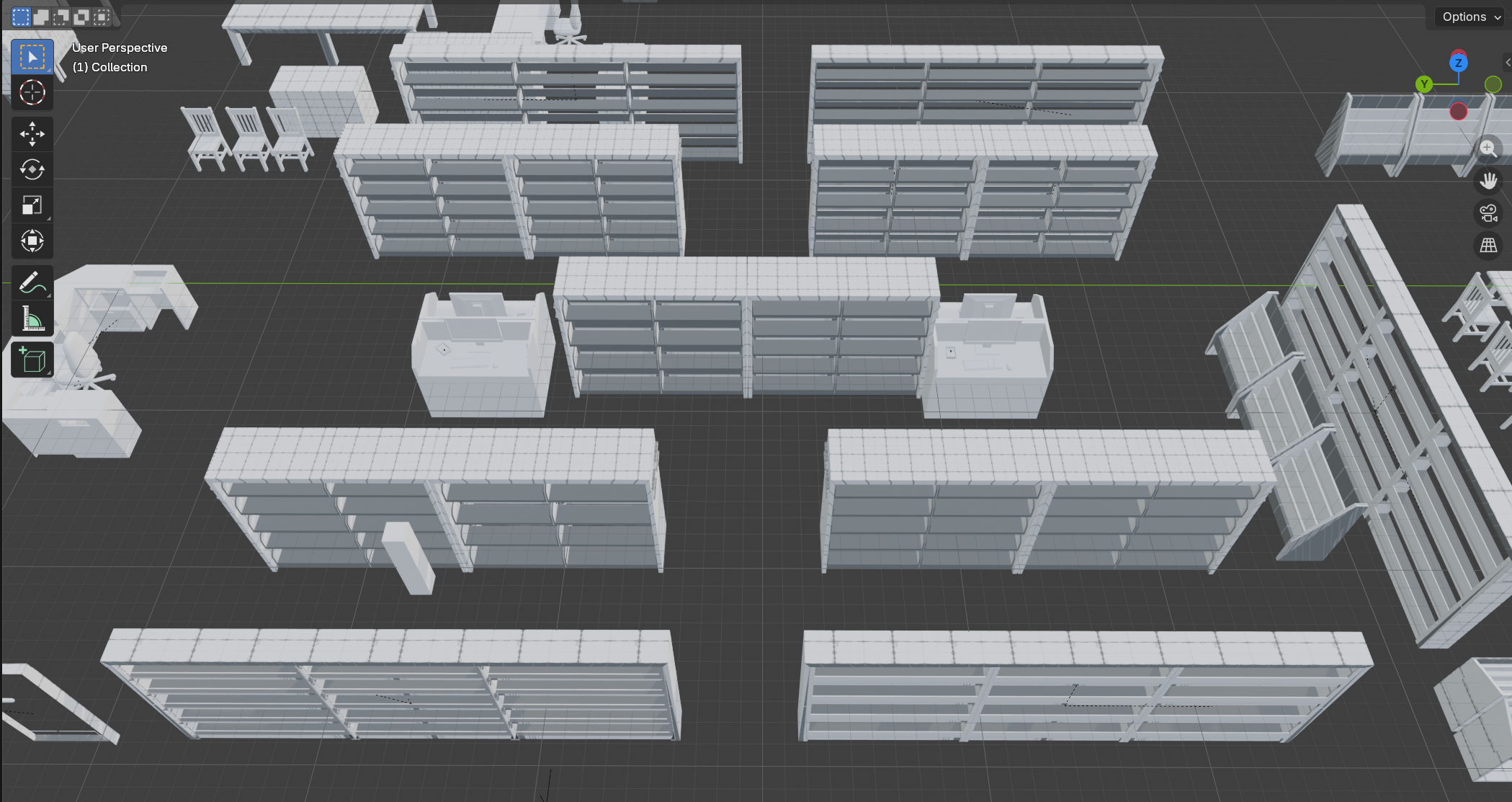
Task: Click the User Perspective label
Action: 120,48
